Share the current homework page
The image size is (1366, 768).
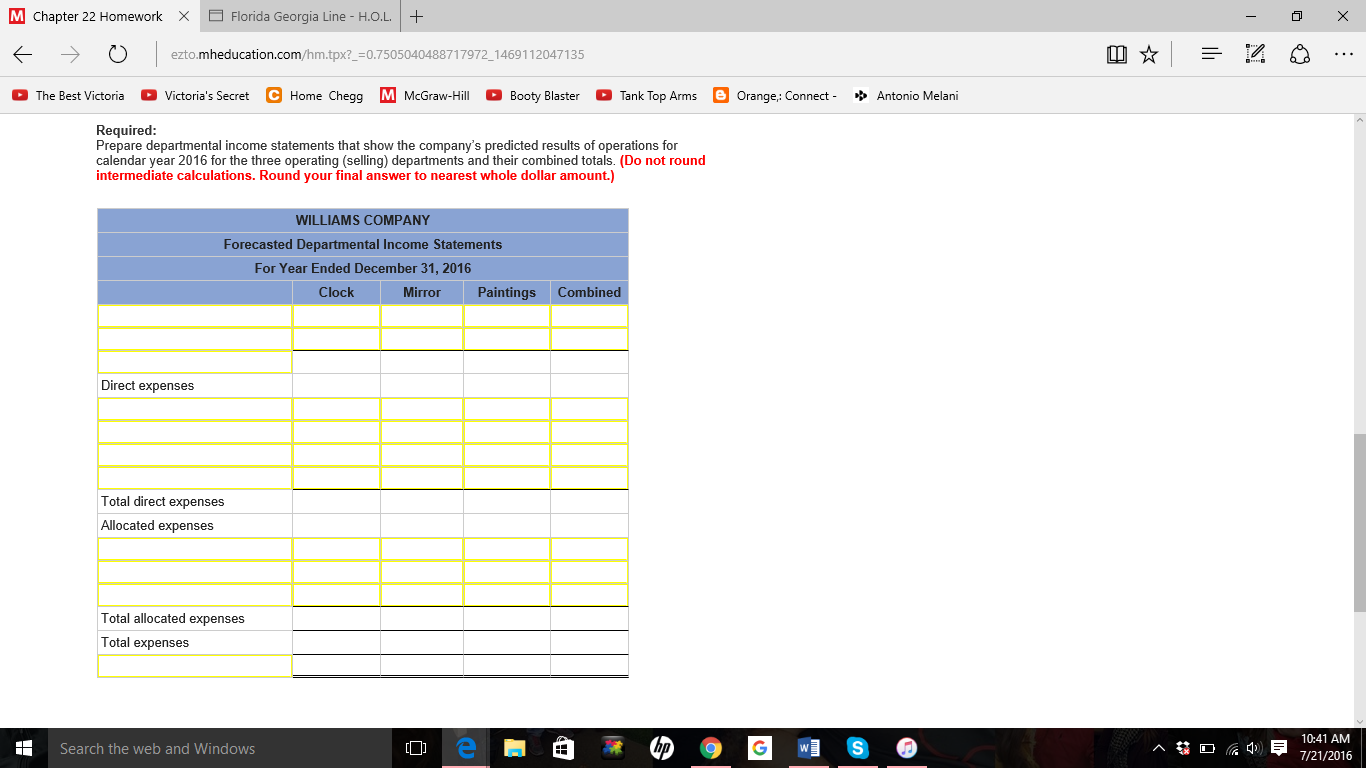pyautogui.click(x=1299, y=54)
